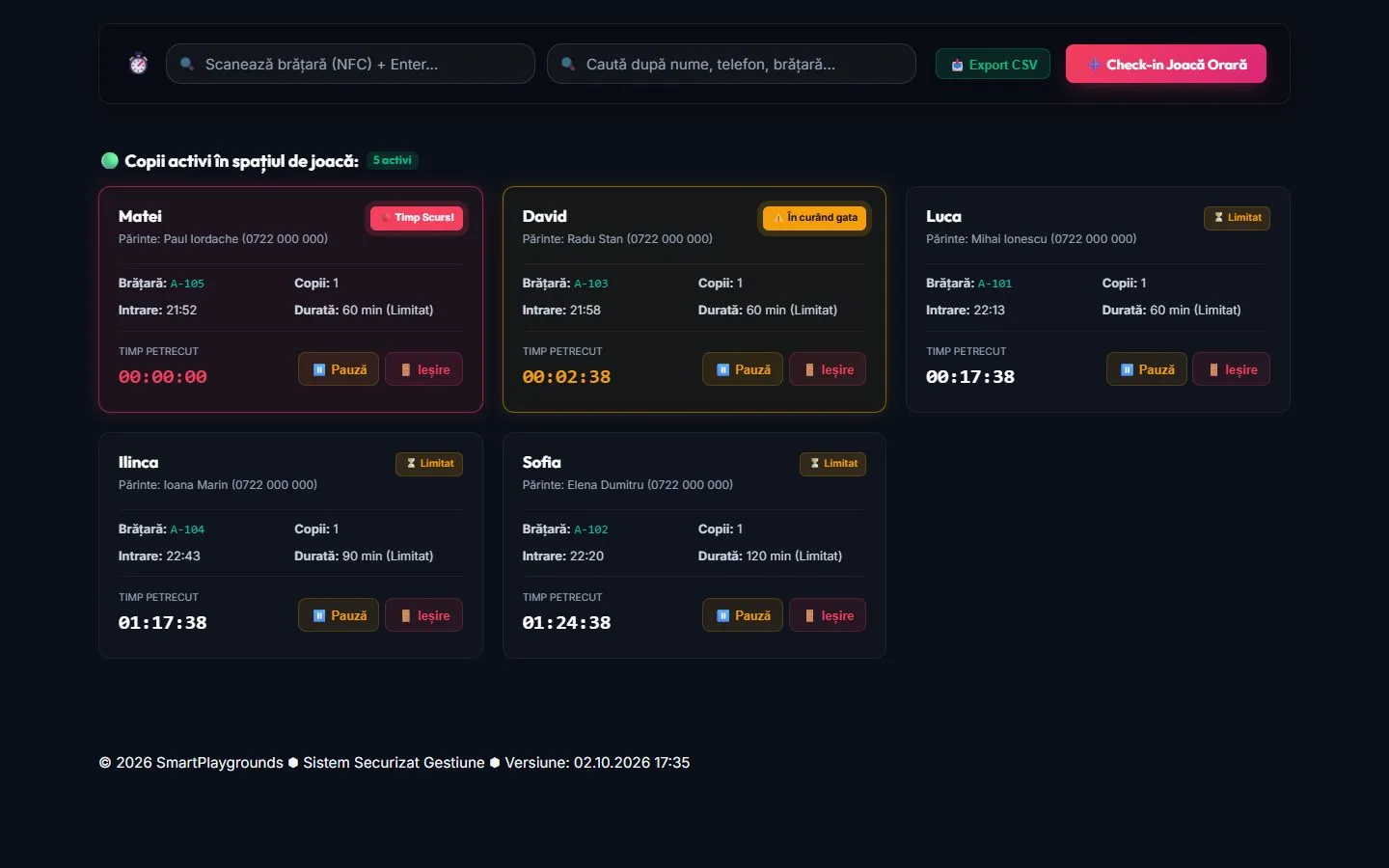Click David's 00:02:38 timer
Viewport: 1389px width, 868px height.
[x=567, y=377]
